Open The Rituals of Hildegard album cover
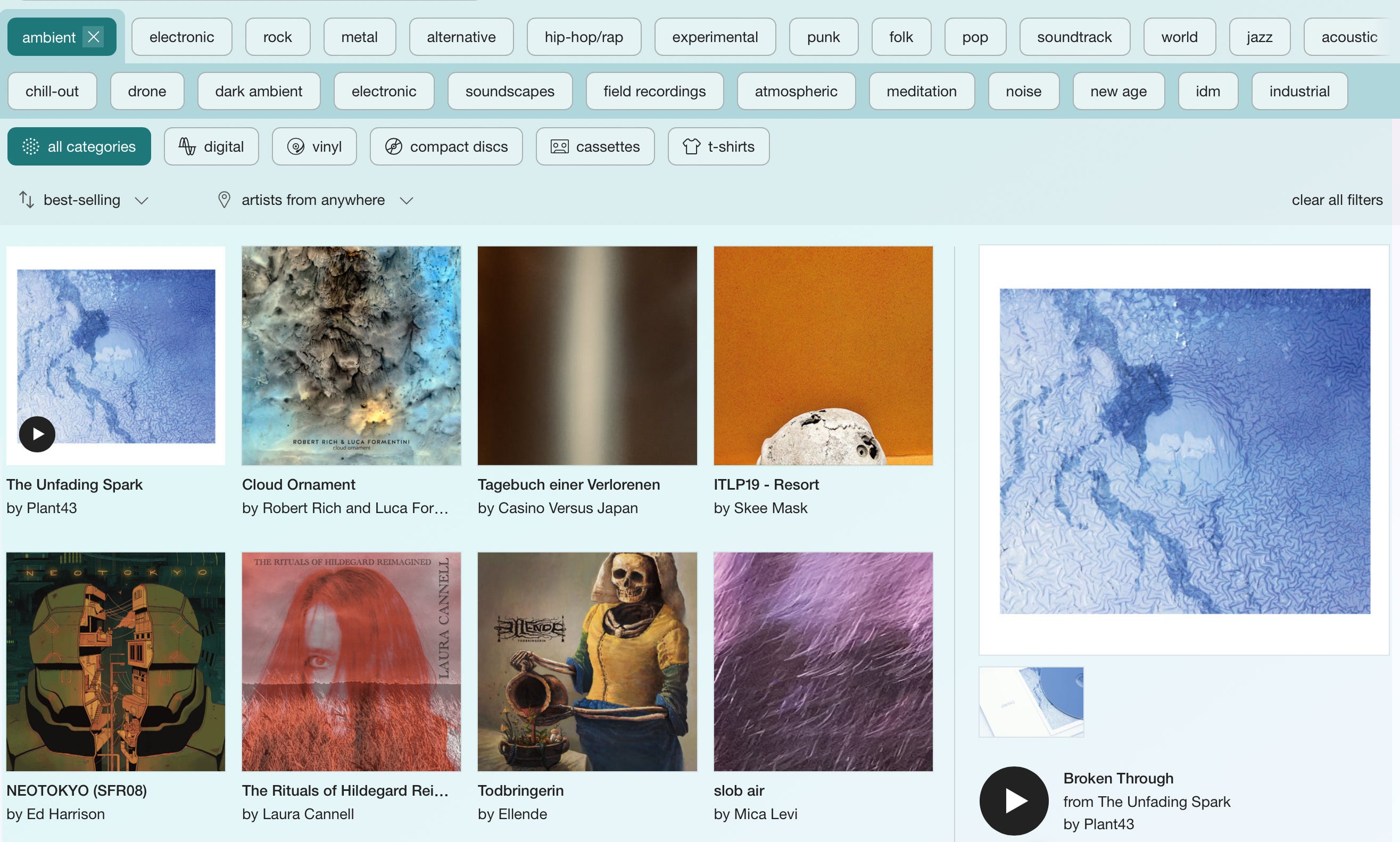Viewport: 1400px width, 842px height. 351,662
